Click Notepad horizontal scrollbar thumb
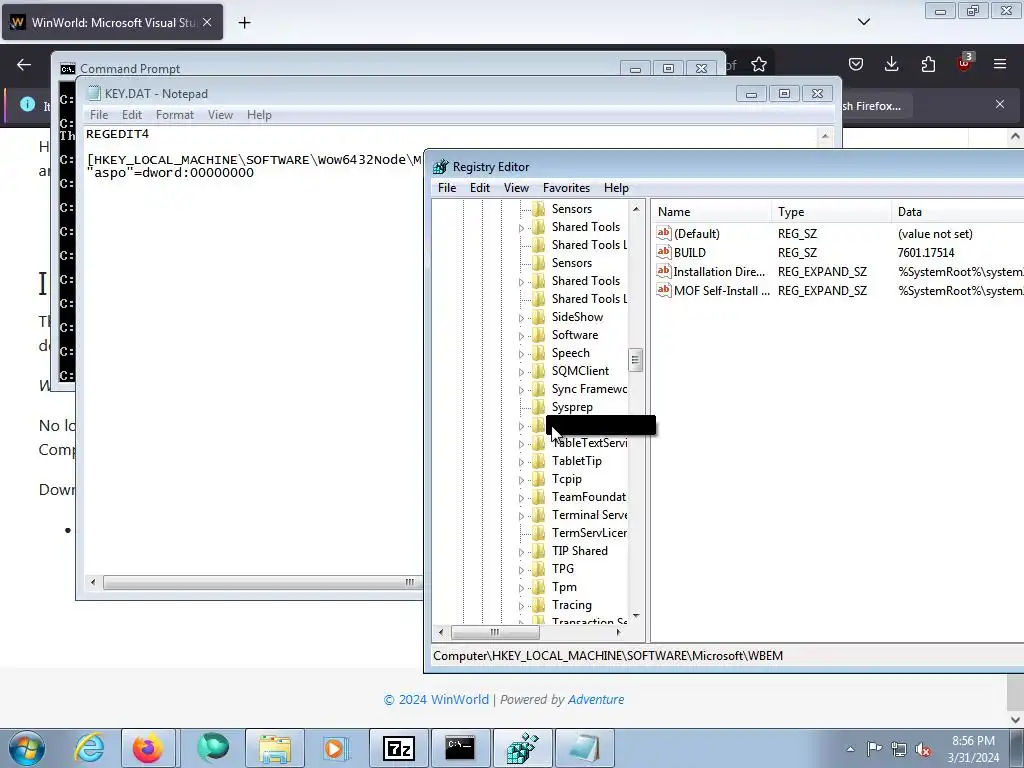The image size is (1024, 768). pyautogui.click(x=261, y=582)
